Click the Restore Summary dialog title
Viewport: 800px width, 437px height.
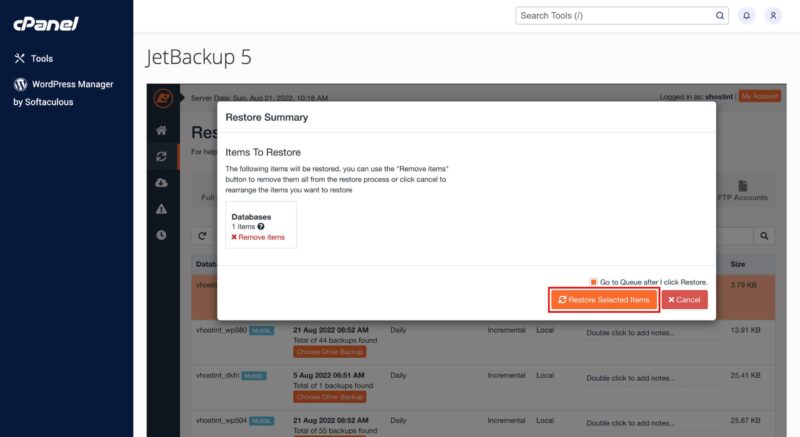[x=267, y=117]
